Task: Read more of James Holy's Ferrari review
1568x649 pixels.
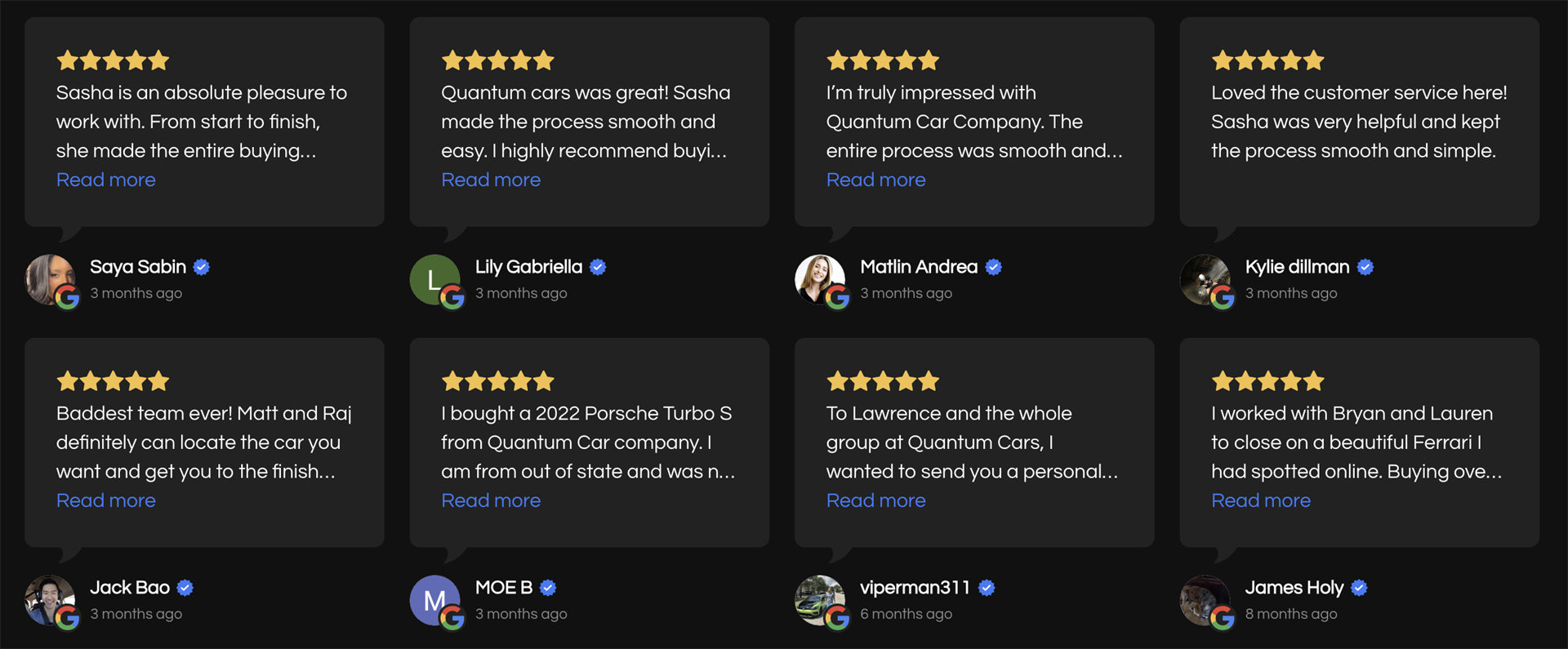Action: [1261, 501]
